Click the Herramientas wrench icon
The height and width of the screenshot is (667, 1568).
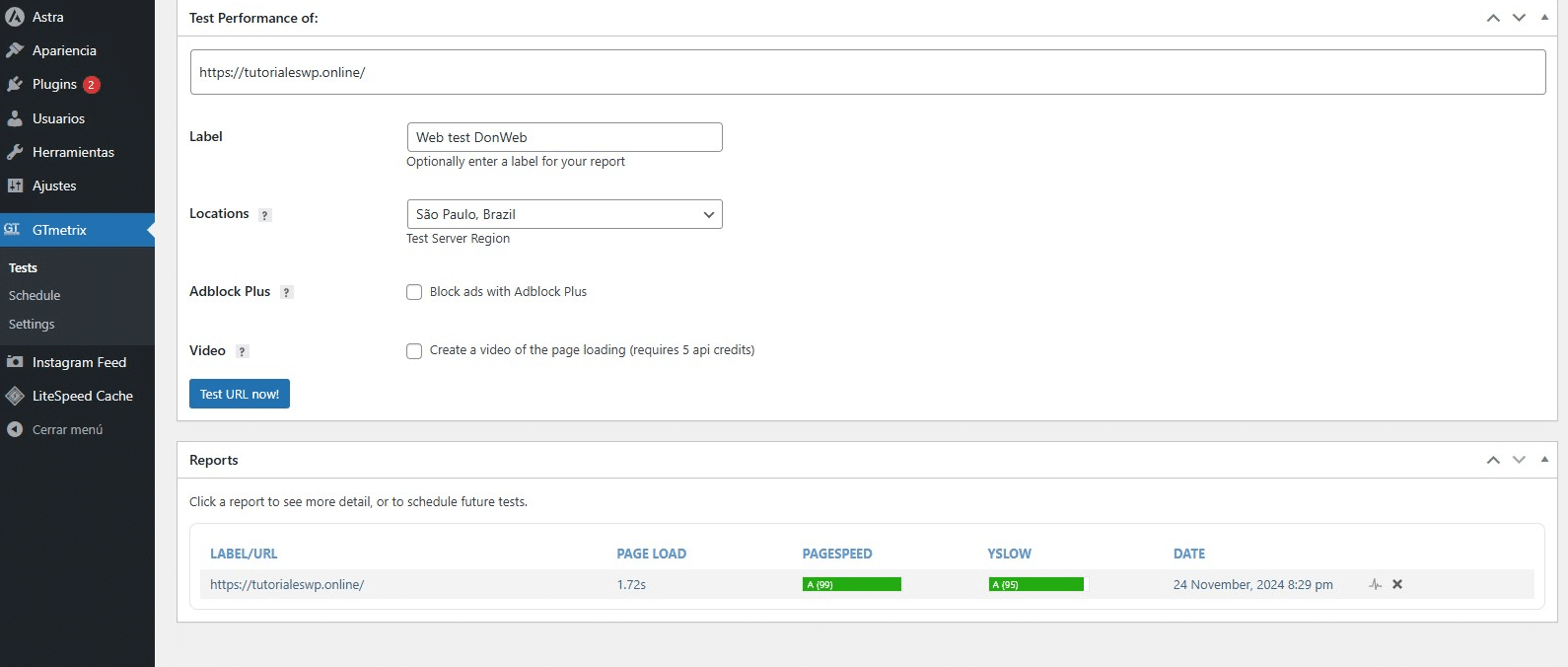pyautogui.click(x=15, y=152)
